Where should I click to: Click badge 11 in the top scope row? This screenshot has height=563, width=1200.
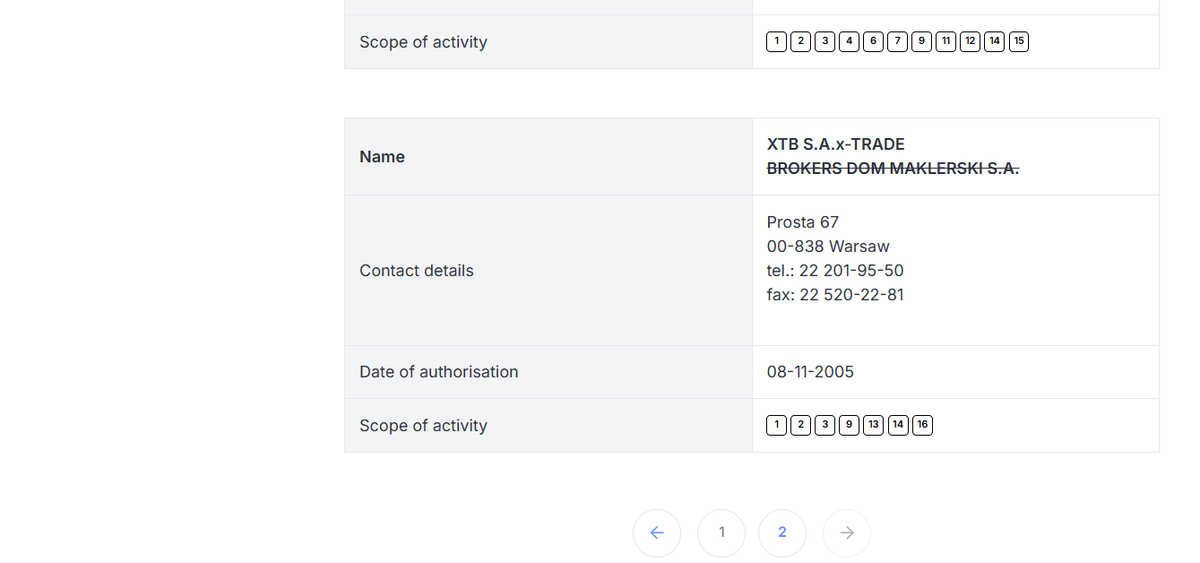(x=946, y=41)
